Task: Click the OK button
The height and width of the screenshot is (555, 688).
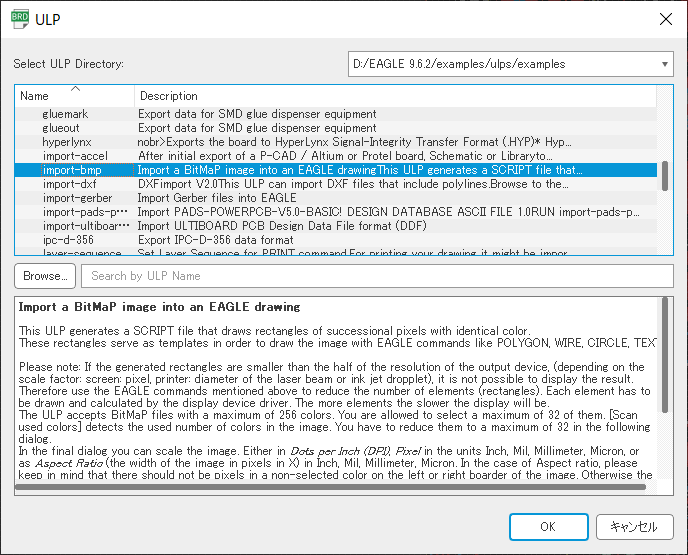Action: [548, 526]
